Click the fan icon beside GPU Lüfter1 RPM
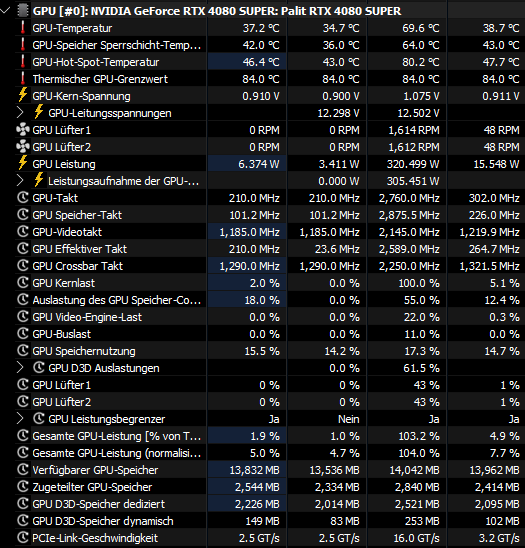Image resolution: width=525 pixels, height=548 pixels. 23,130
